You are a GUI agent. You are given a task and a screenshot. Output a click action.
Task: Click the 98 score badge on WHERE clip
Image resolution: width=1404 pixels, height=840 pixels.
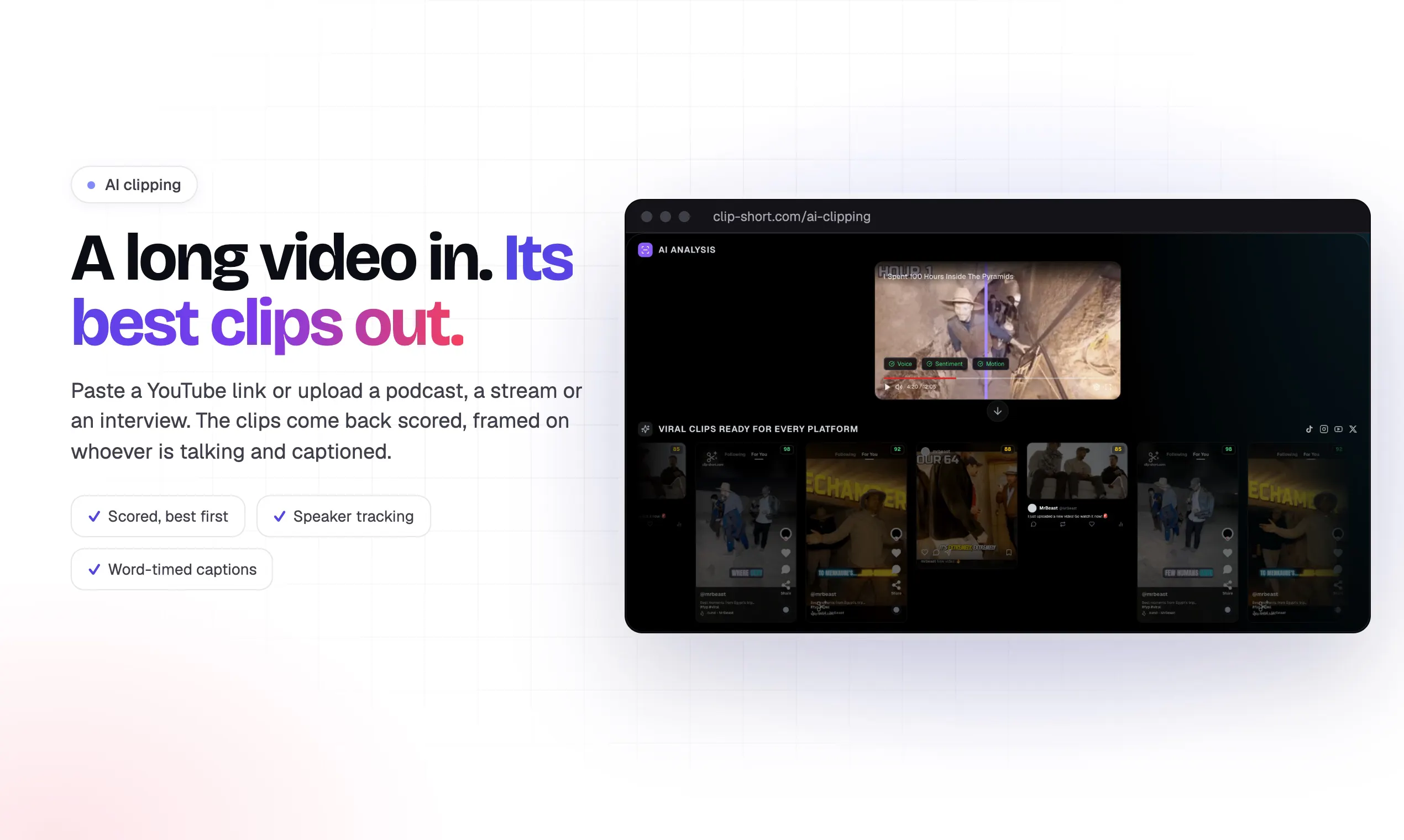coord(787,449)
